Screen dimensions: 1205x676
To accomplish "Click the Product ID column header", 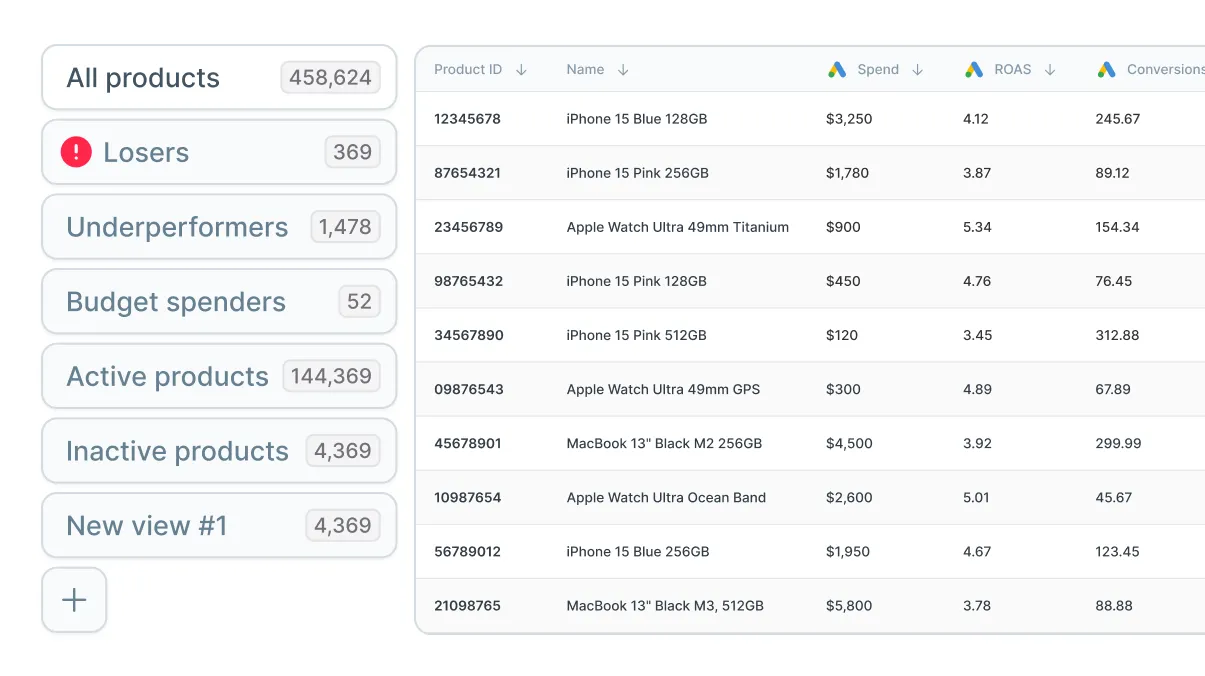I will coord(468,70).
